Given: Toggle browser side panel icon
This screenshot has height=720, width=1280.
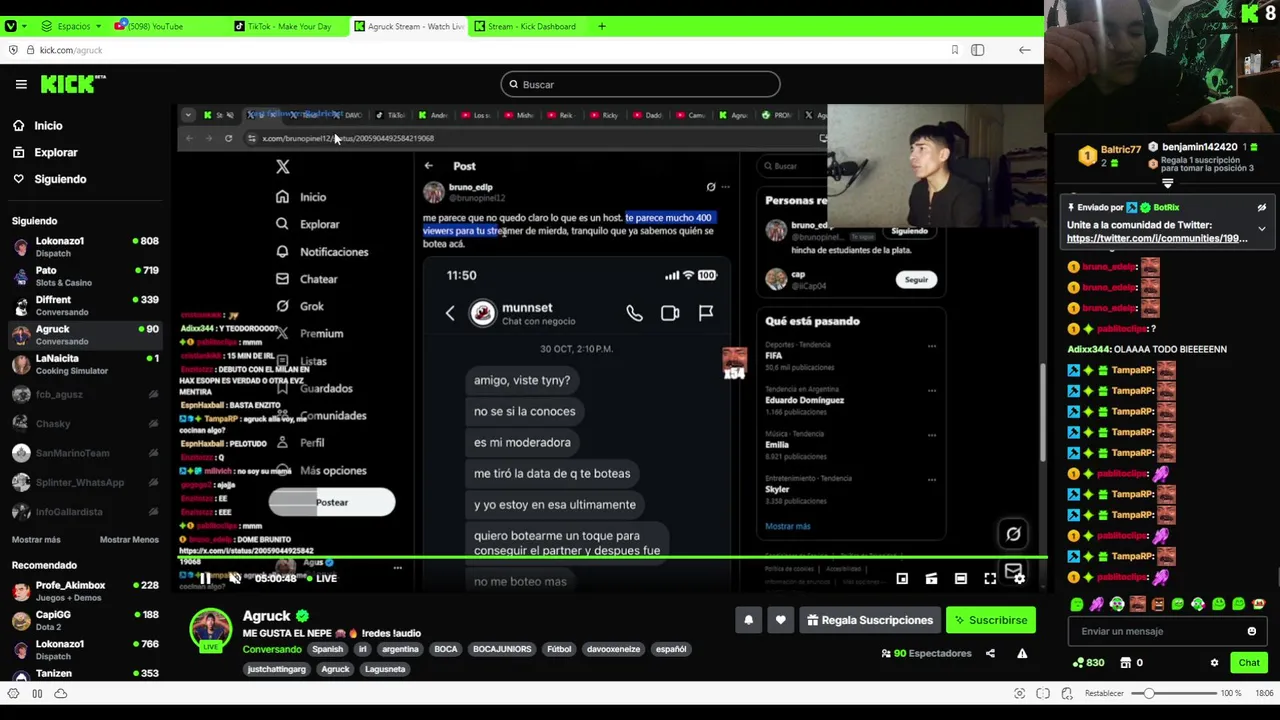Looking at the screenshot, I should click(977, 50).
